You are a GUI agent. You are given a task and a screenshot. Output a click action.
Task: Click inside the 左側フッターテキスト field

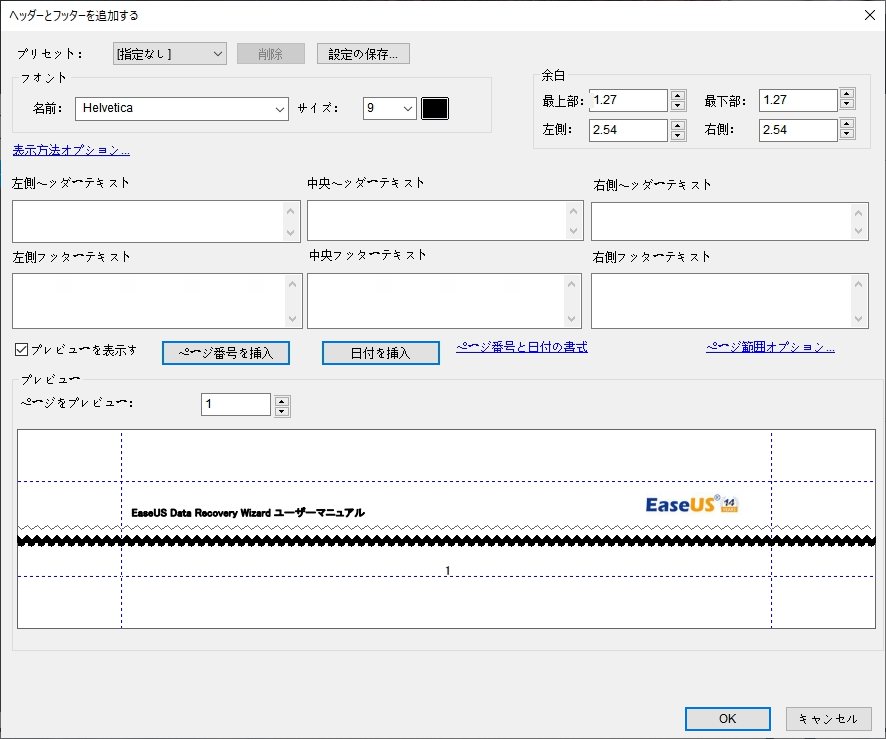point(150,300)
